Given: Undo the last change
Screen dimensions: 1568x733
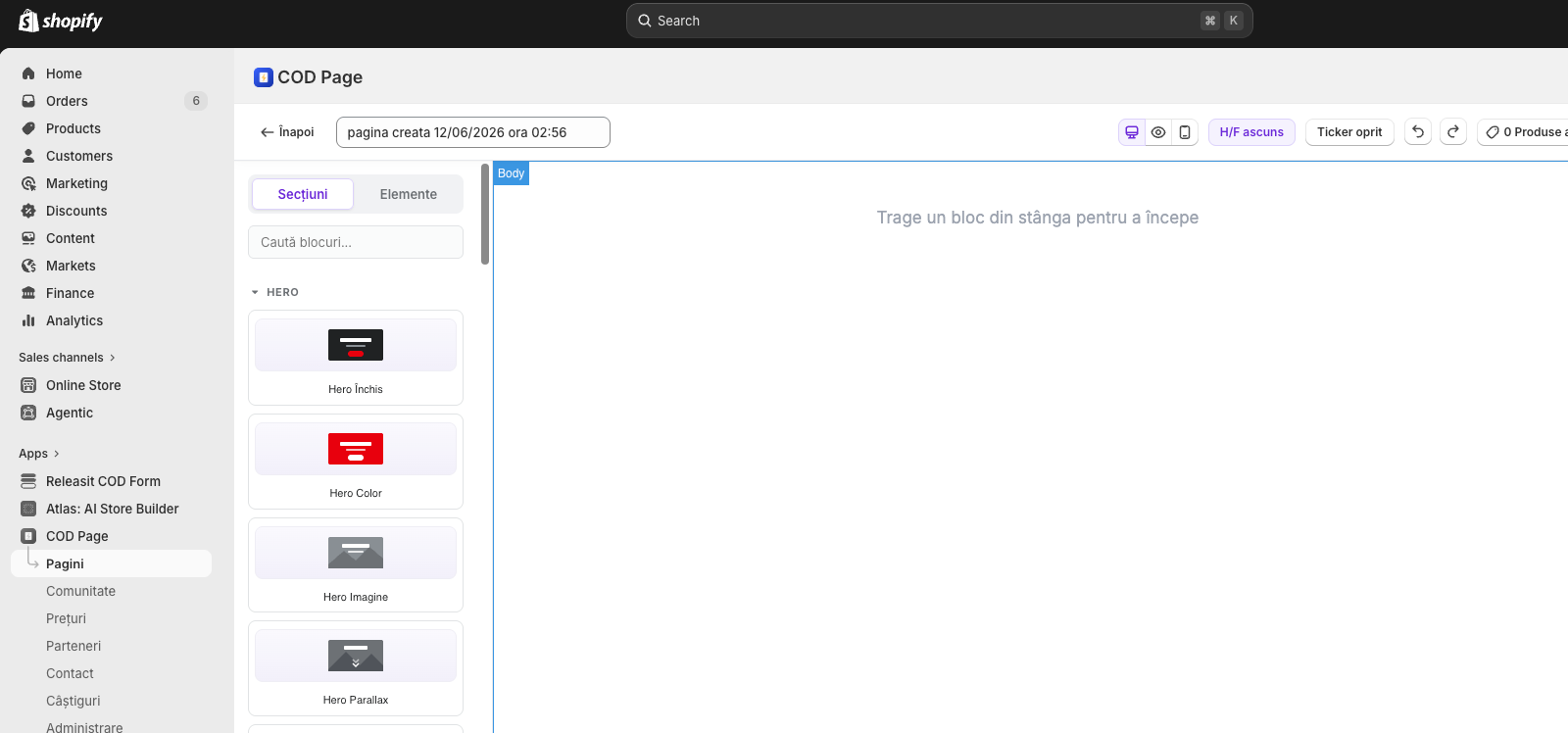Looking at the screenshot, I should coord(1418,132).
